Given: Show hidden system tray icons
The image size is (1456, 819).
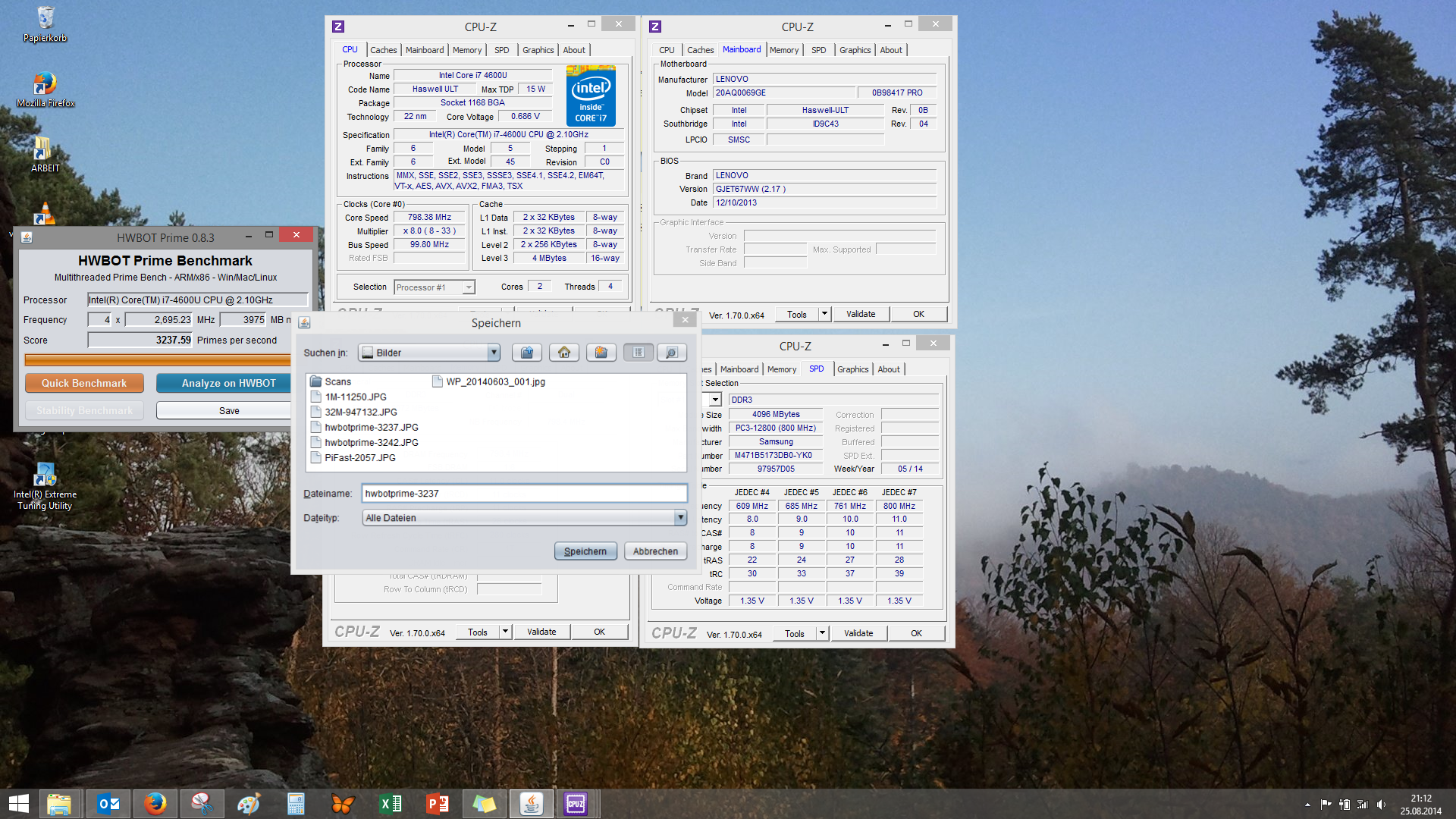Looking at the screenshot, I should tap(1307, 805).
